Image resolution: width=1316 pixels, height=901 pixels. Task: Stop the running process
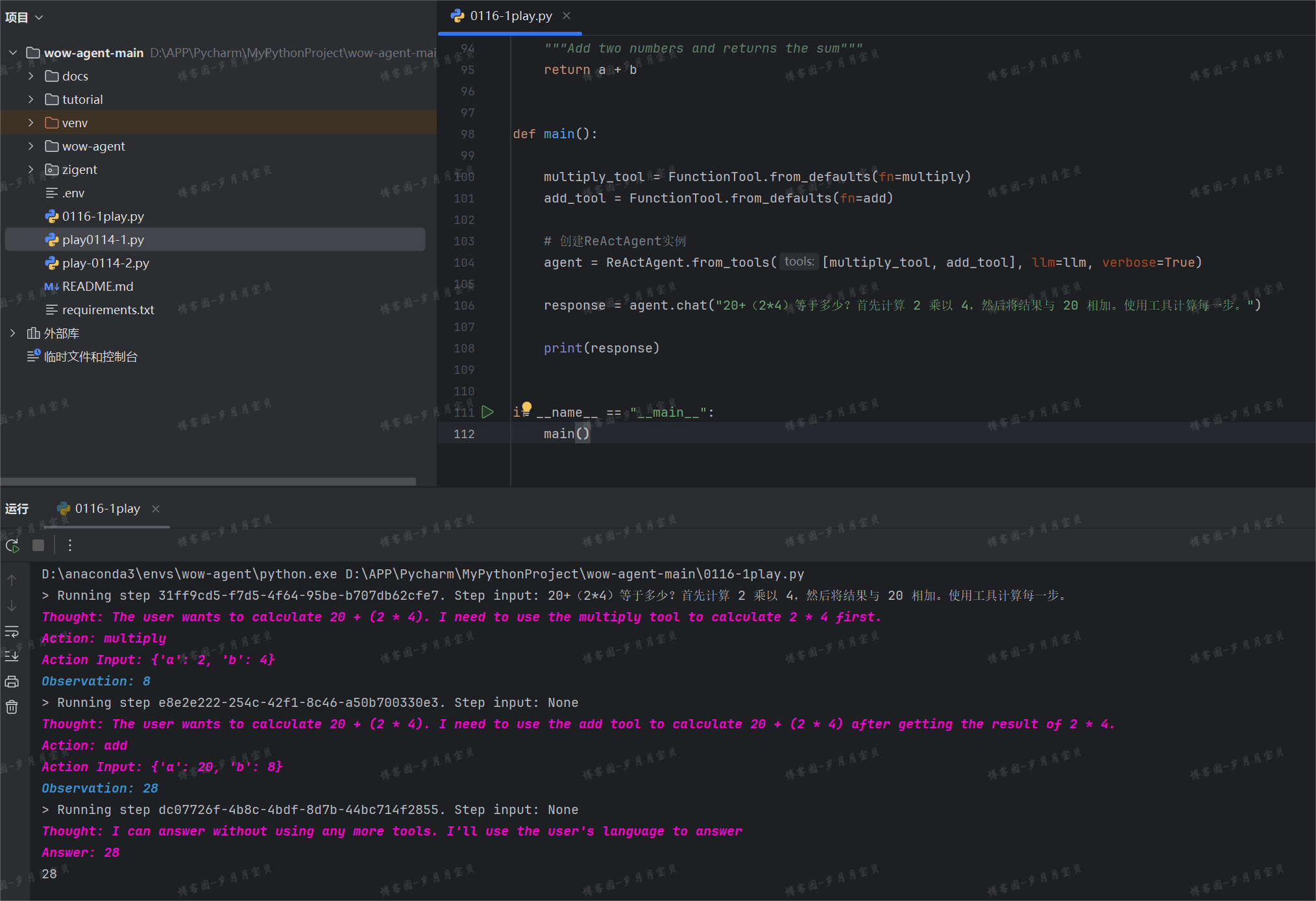click(38, 545)
